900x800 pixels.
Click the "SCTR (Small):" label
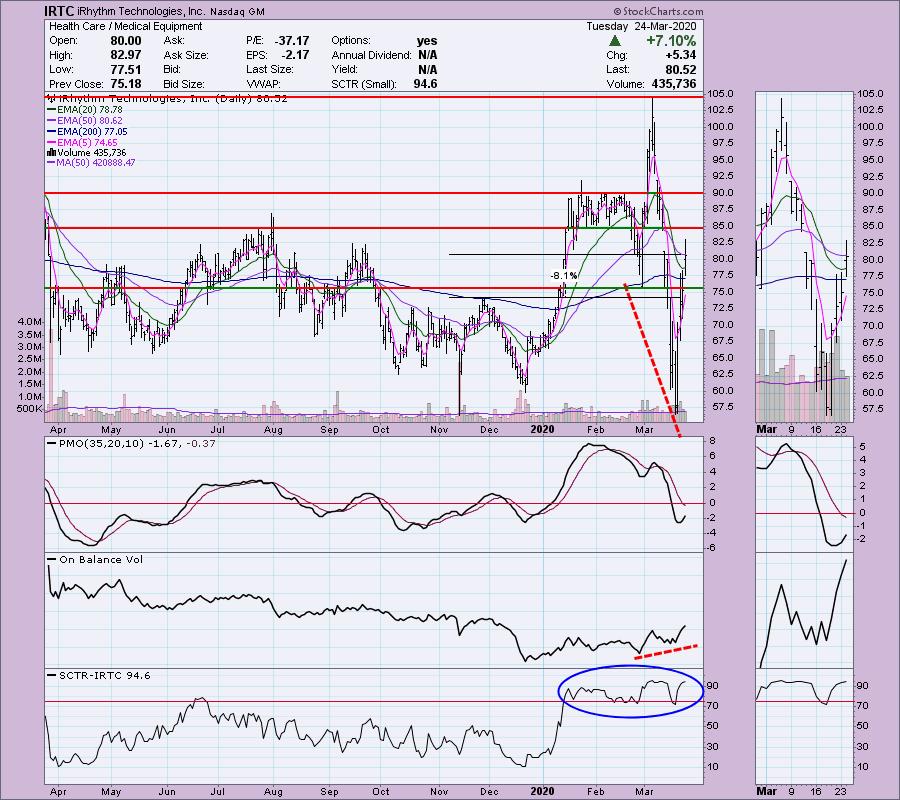(364, 84)
